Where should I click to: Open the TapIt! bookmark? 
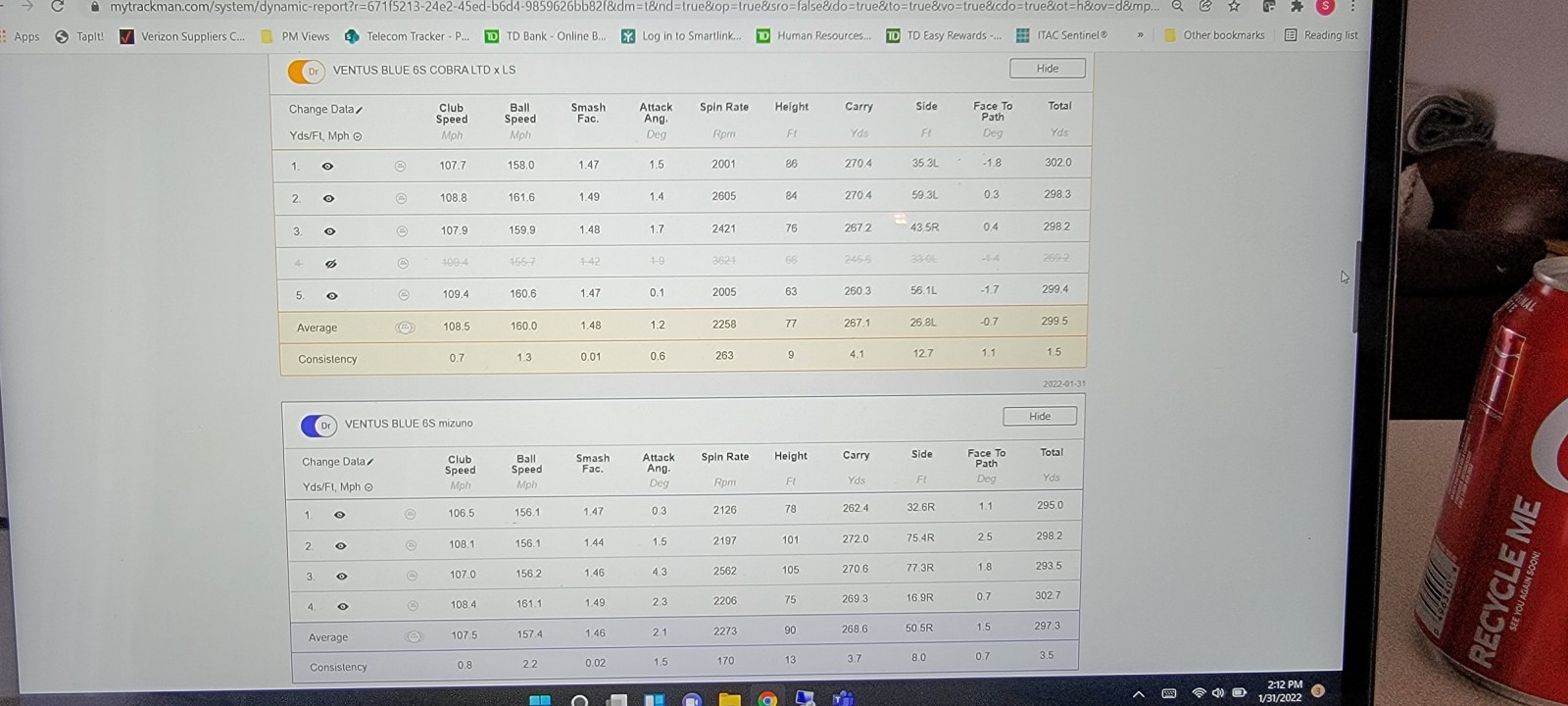click(79, 36)
